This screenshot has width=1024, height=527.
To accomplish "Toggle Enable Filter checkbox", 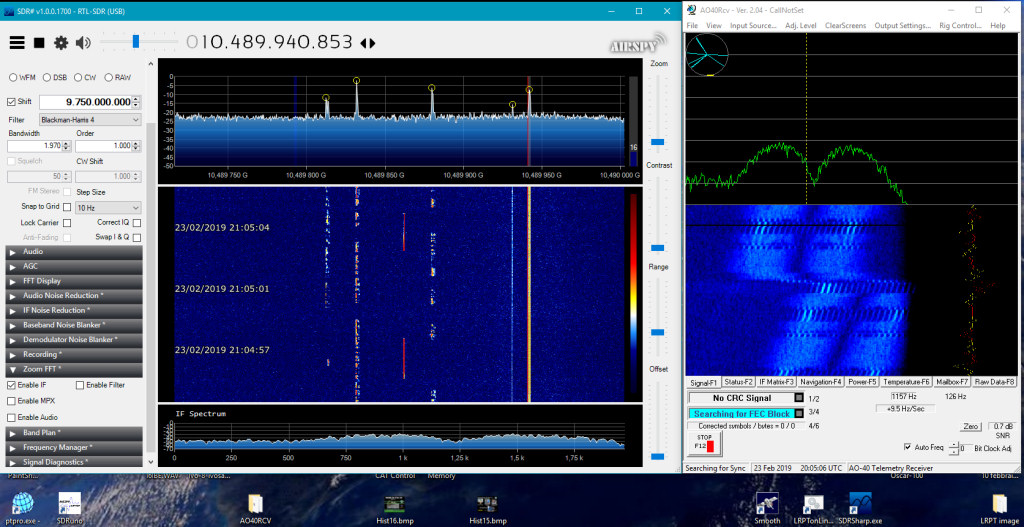I will tap(80, 385).
